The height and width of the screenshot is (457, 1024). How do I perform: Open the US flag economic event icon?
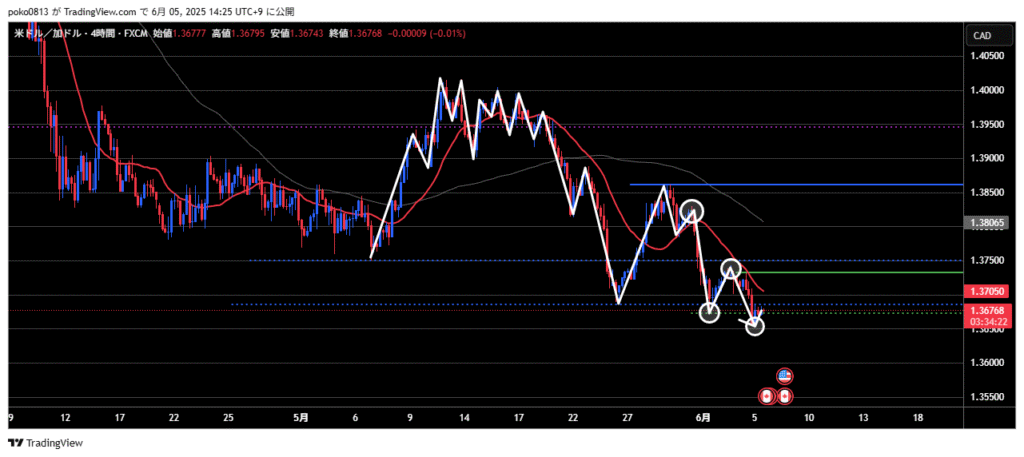(785, 376)
